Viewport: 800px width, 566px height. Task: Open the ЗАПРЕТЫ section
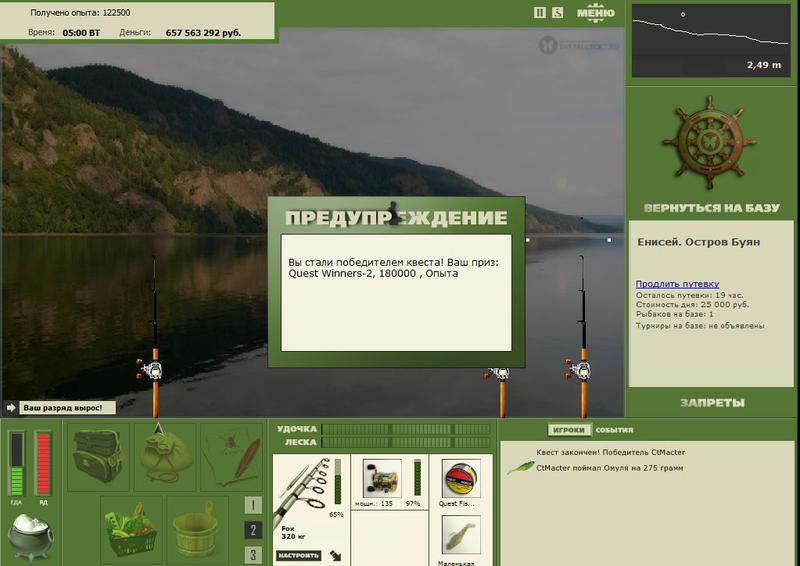pyautogui.click(x=712, y=403)
